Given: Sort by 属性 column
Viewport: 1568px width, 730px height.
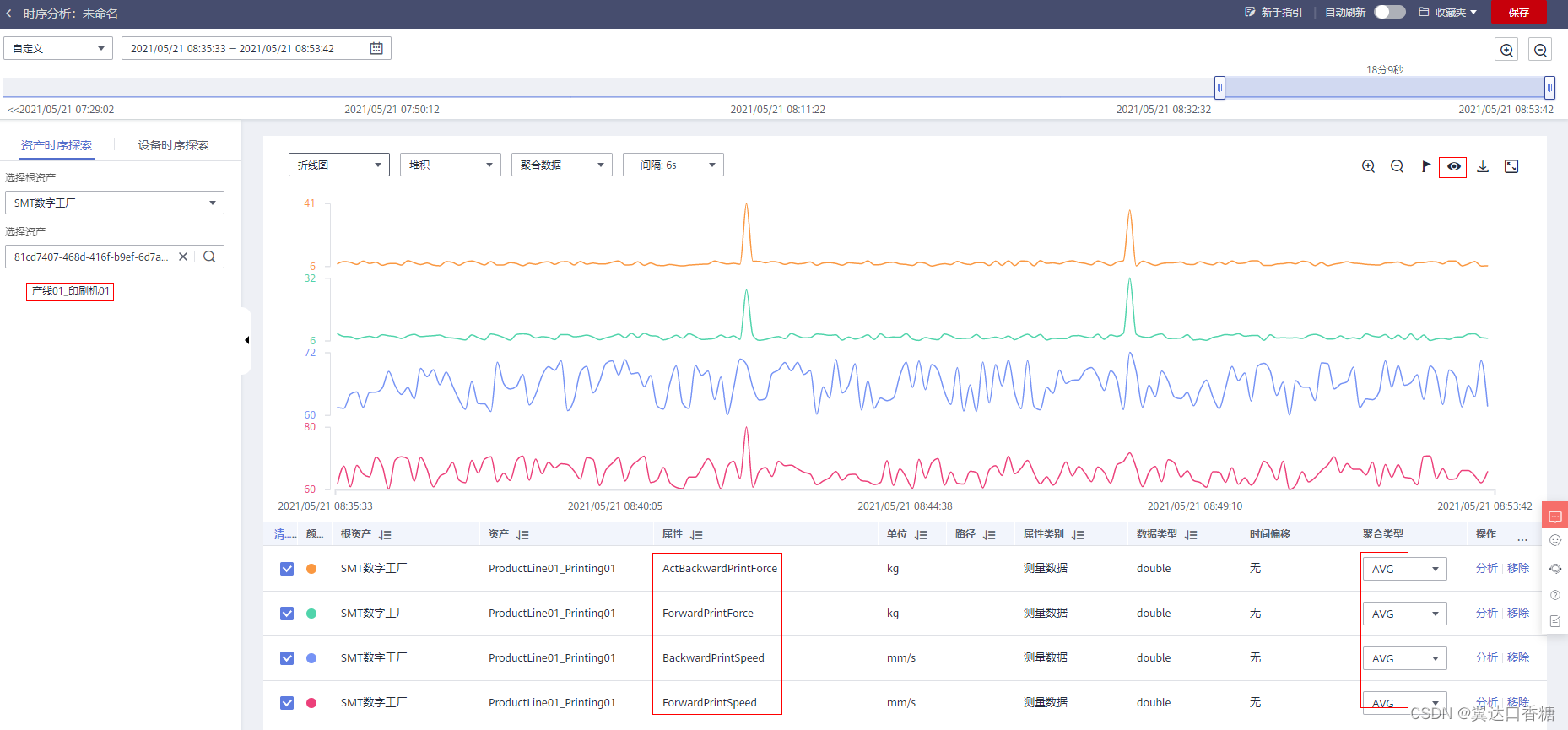Looking at the screenshot, I should pyautogui.click(x=696, y=535).
